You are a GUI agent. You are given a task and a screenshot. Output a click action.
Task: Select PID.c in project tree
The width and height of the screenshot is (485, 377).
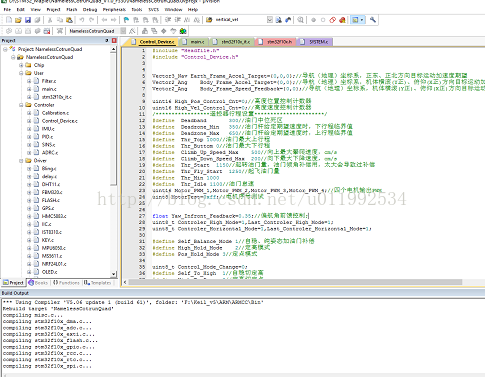click(x=47, y=137)
